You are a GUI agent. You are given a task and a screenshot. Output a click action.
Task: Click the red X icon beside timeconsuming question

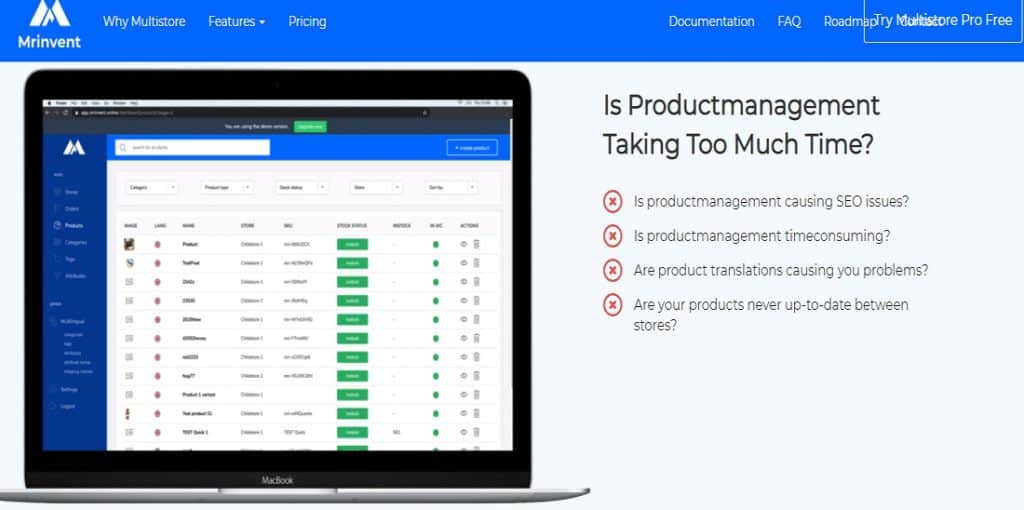click(x=613, y=236)
